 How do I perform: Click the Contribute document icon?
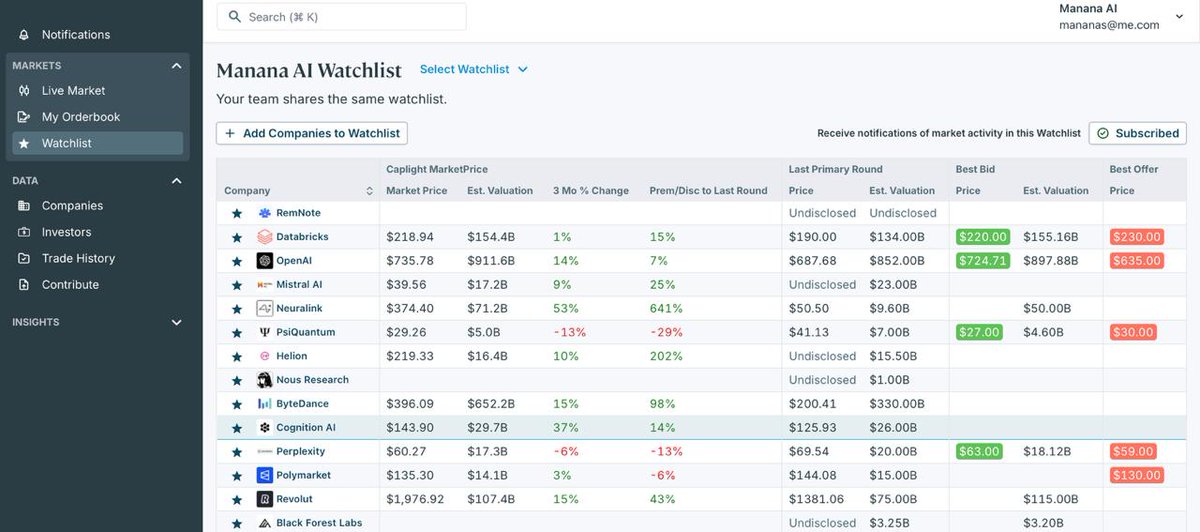click(24, 284)
